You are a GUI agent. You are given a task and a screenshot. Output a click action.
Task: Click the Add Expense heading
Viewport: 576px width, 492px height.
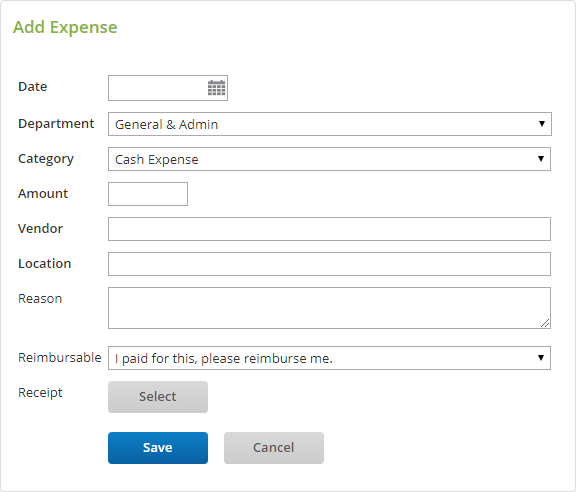[x=65, y=28]
